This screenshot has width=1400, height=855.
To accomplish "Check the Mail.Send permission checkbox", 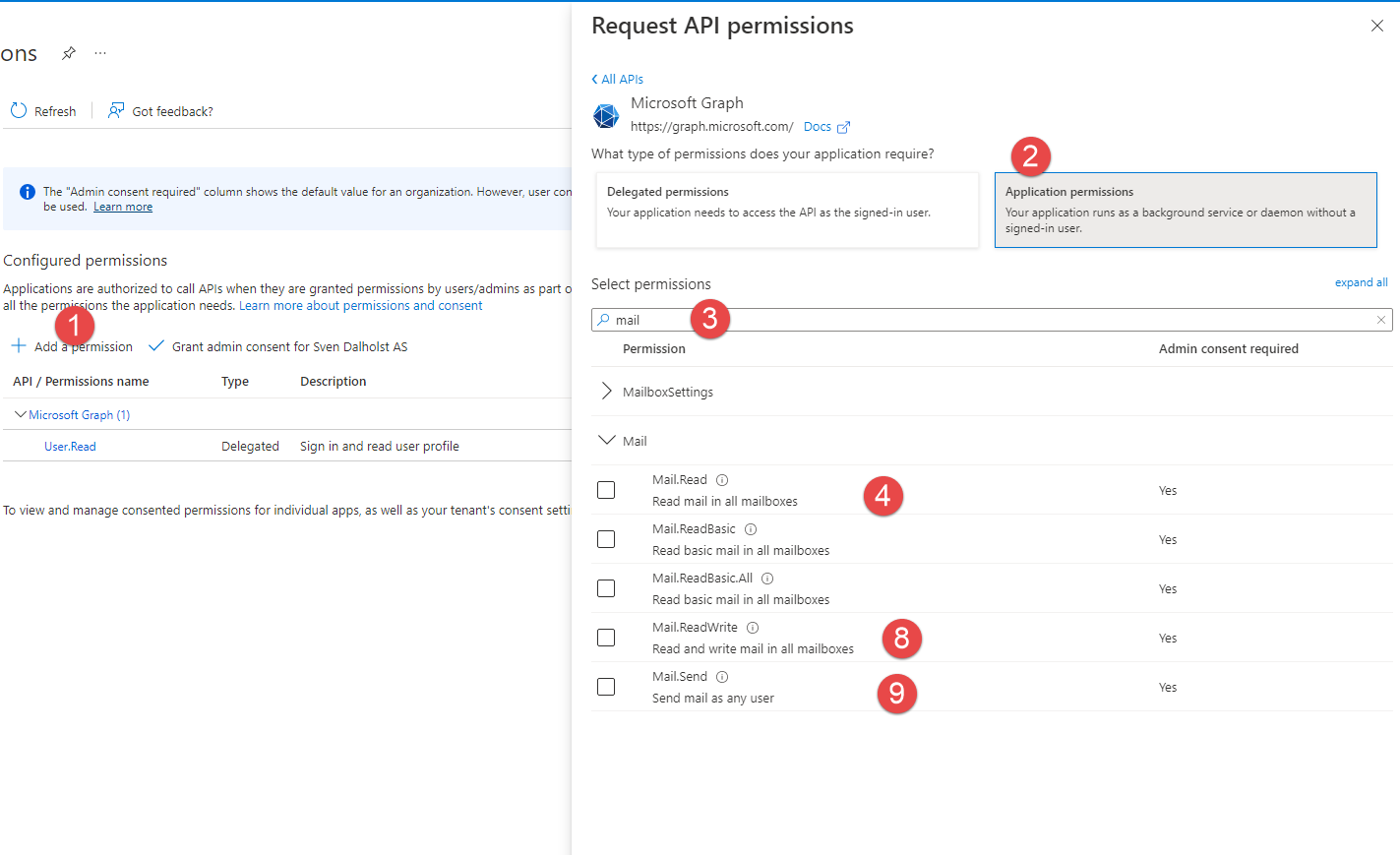I will click(606, 687).
